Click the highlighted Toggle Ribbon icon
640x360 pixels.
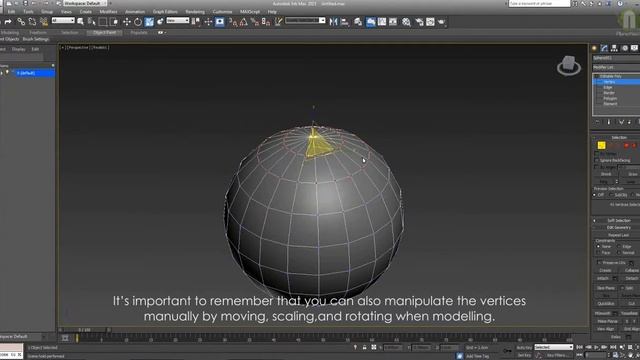371,22
